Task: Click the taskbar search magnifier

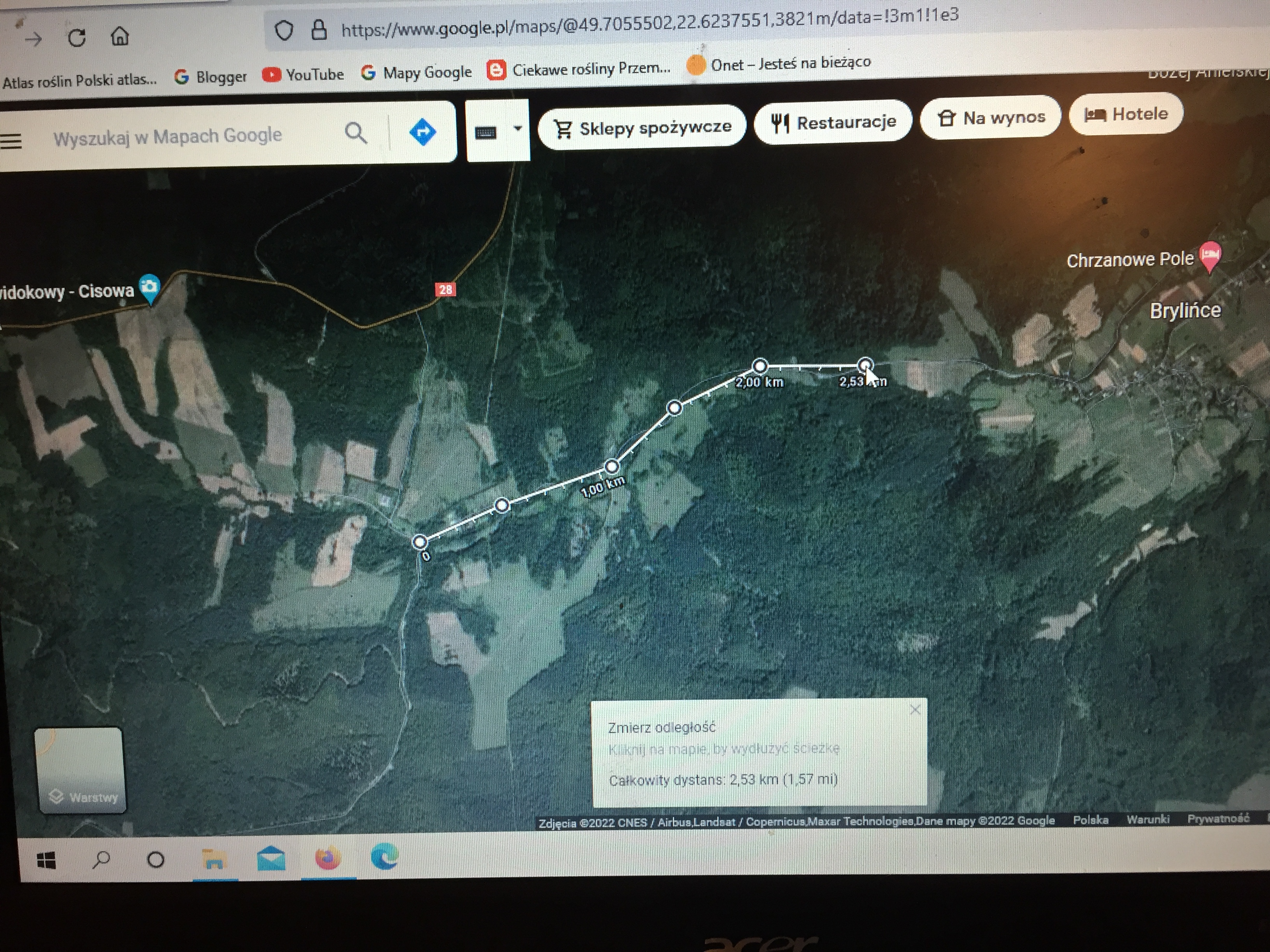Action: pyautogui.click(x=101, y=859)
